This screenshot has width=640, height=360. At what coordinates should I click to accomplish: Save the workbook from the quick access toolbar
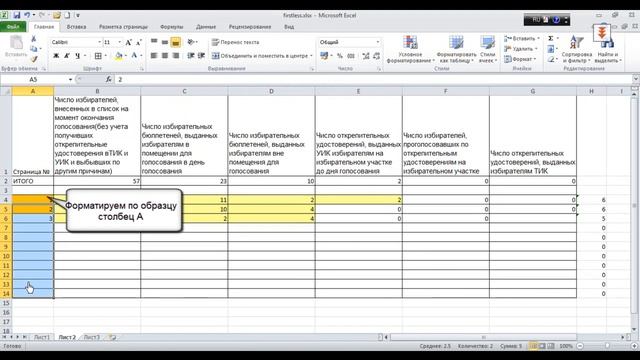tap(17, 16)
